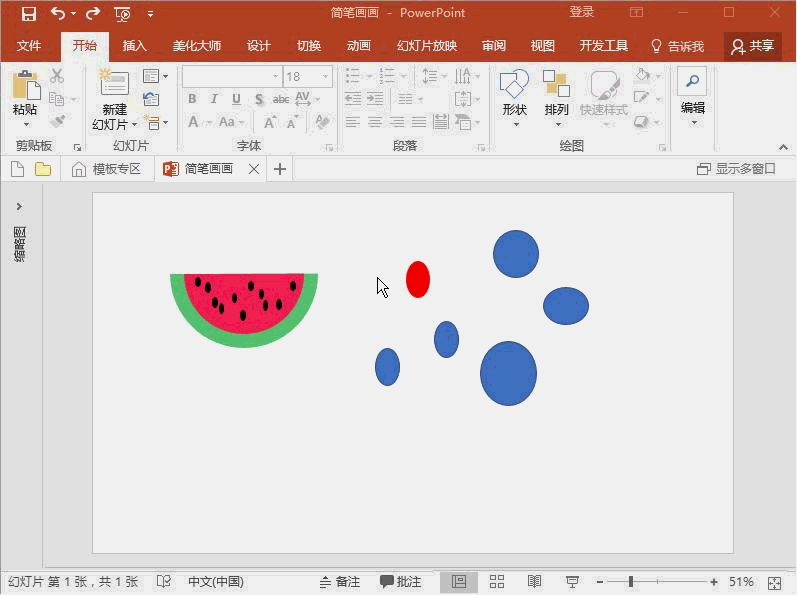Image resolution: width=797 pixels, height=595 pixels.
Task: Click the 告诉我 search box
Action: (x=678, y=46)
